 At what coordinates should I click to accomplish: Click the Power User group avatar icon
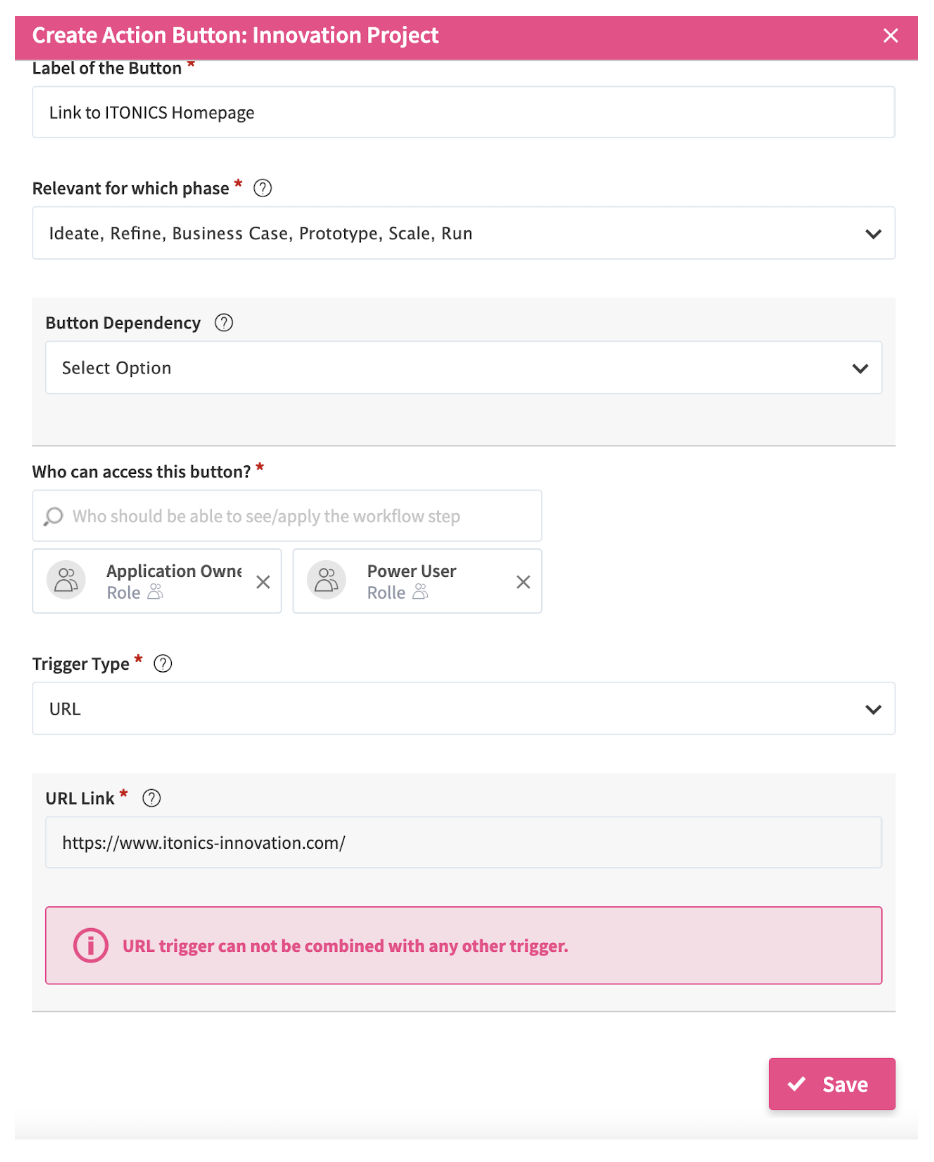(327, 580)
